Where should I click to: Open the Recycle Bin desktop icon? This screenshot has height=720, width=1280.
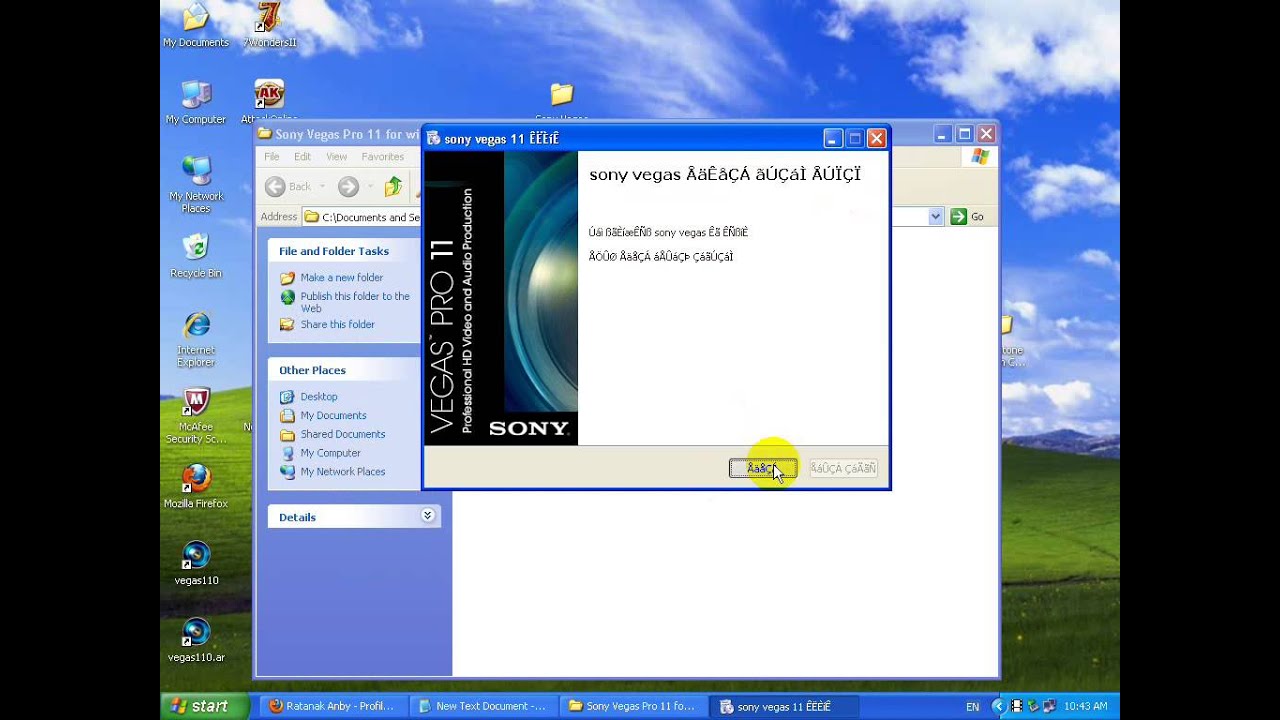196,256
